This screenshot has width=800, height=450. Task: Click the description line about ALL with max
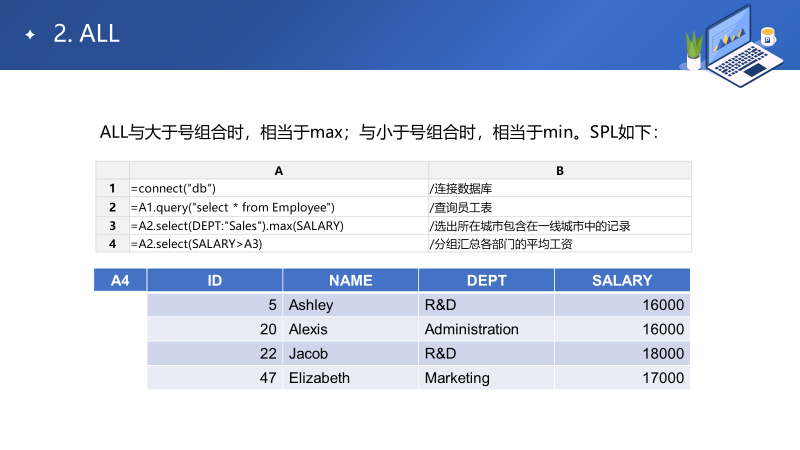[x=379, y=132]
